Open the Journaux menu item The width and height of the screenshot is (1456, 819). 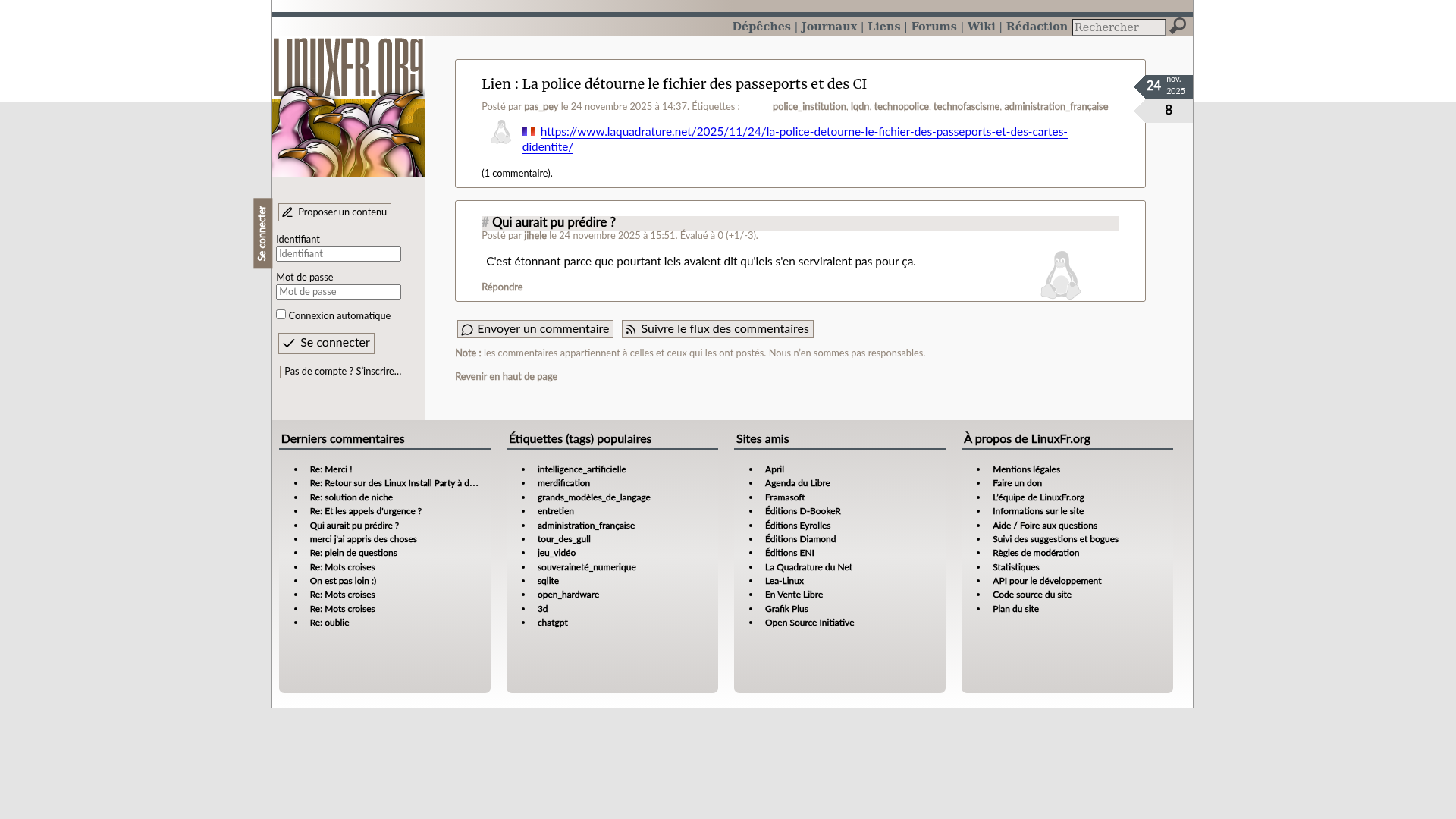point(829,27)
